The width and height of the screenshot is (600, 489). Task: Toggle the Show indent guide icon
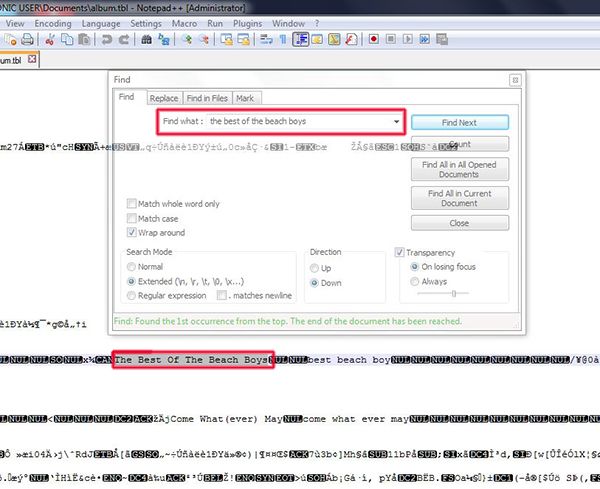click(301, 39)
